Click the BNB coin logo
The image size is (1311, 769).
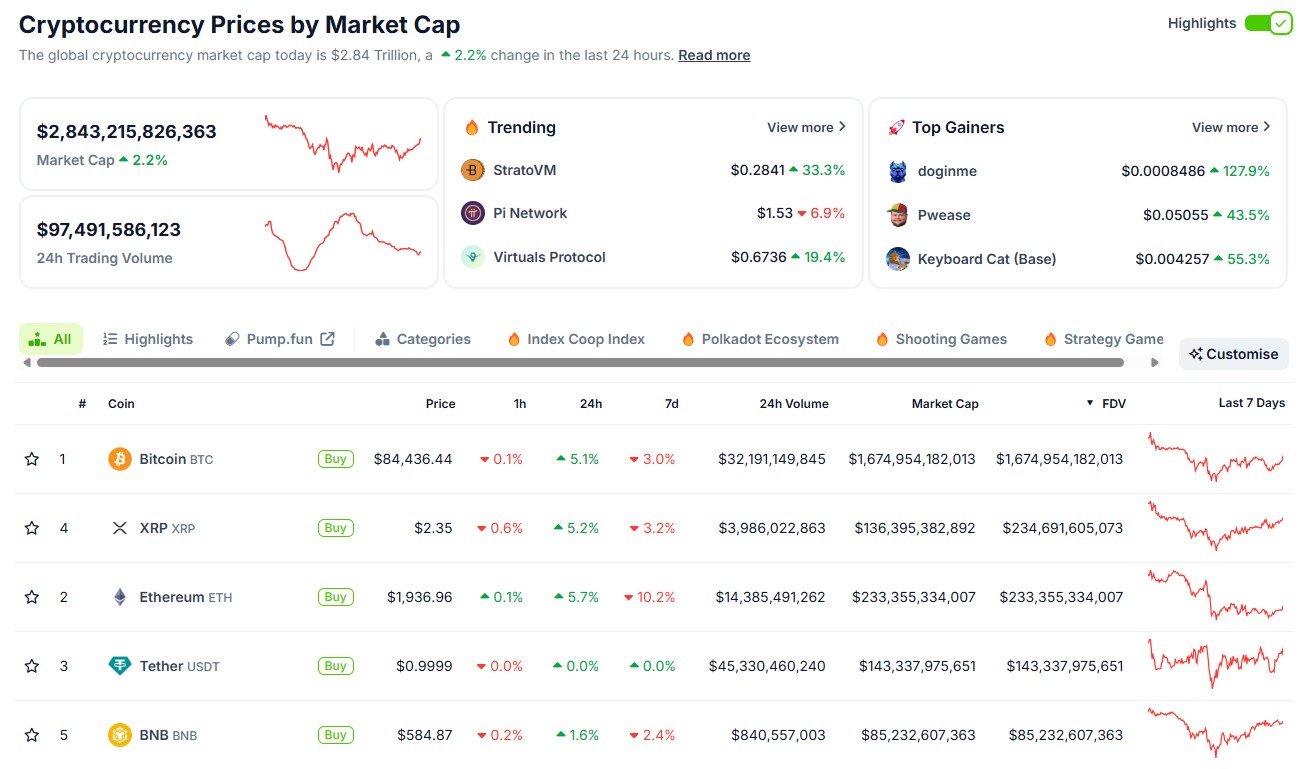tap(119, 734)
